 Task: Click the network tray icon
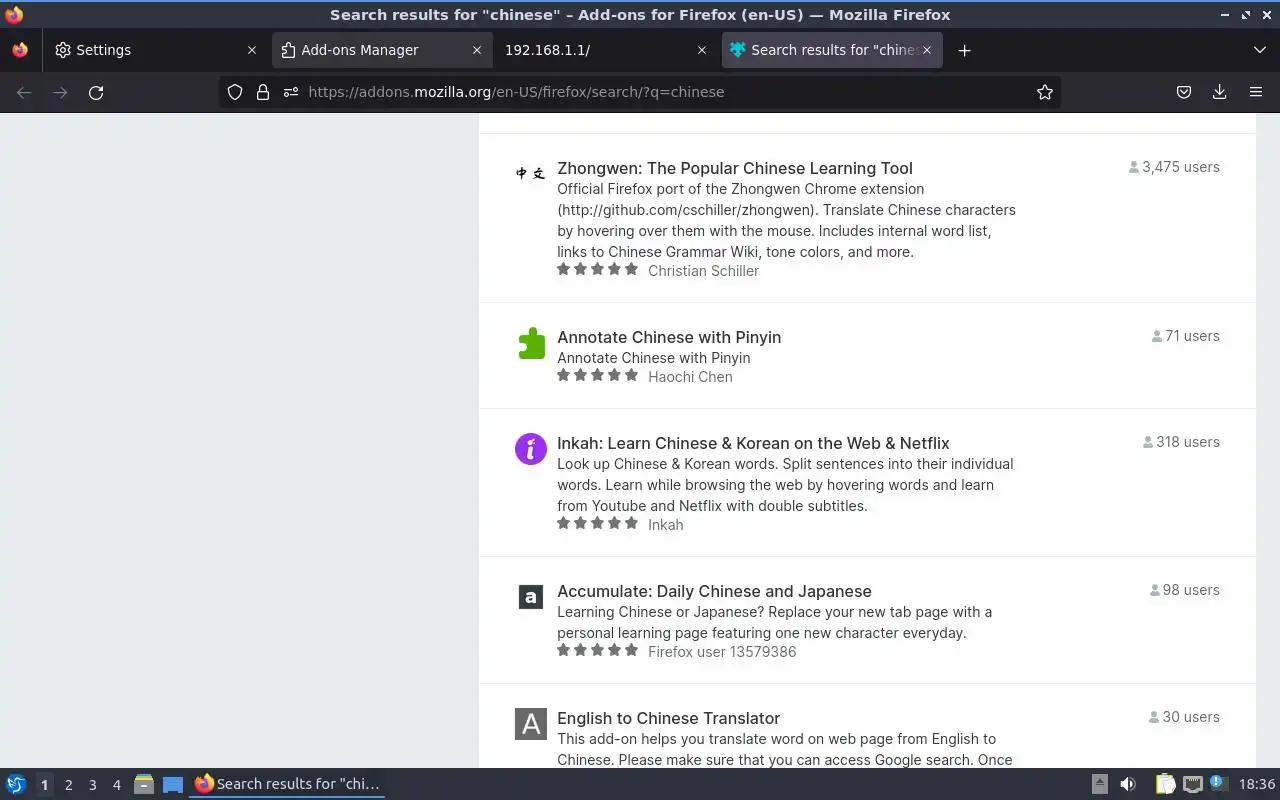click(x=1192, y=784)
